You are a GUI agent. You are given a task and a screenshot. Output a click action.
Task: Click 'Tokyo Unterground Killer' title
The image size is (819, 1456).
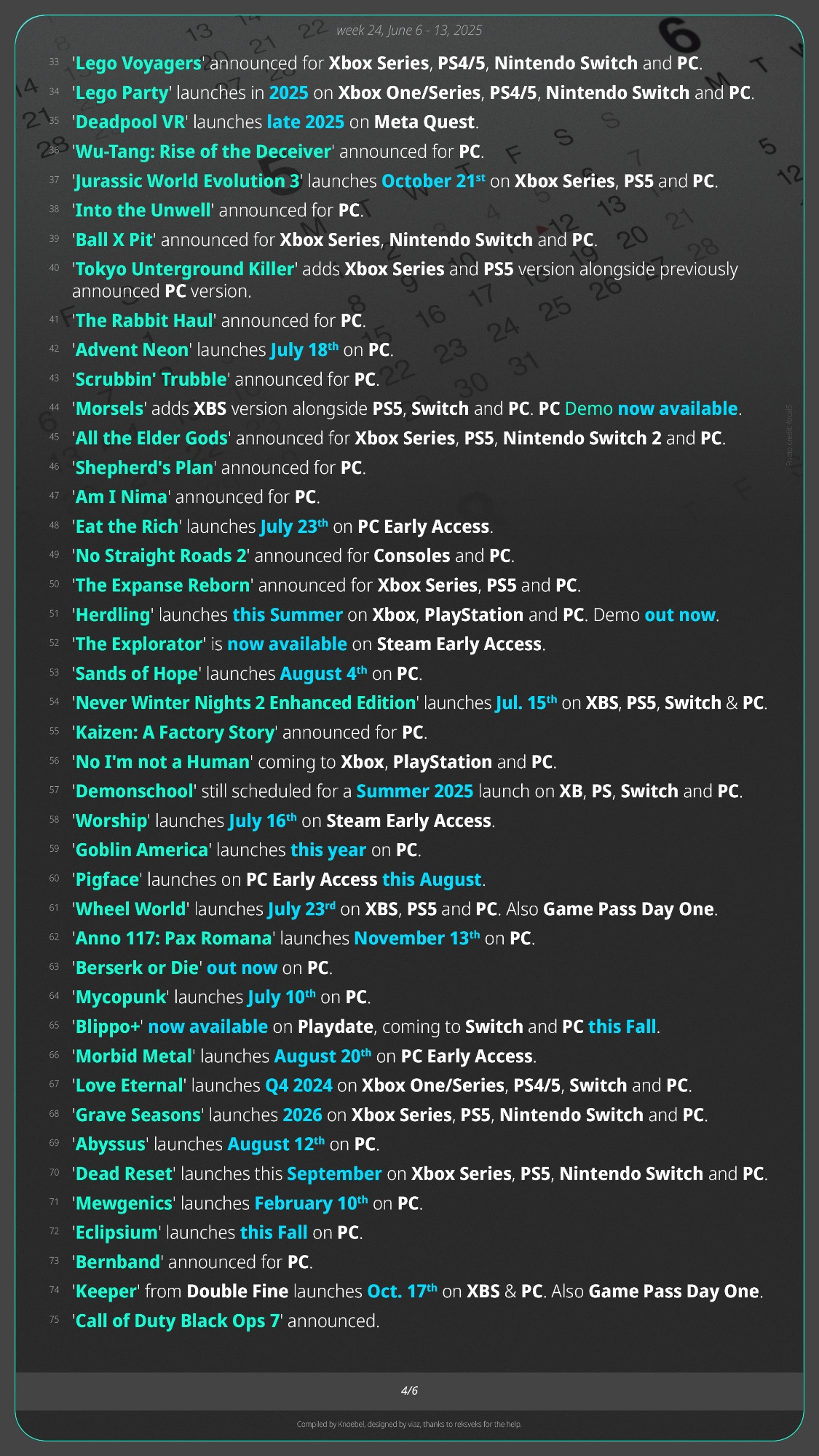(x=185, y=269)
